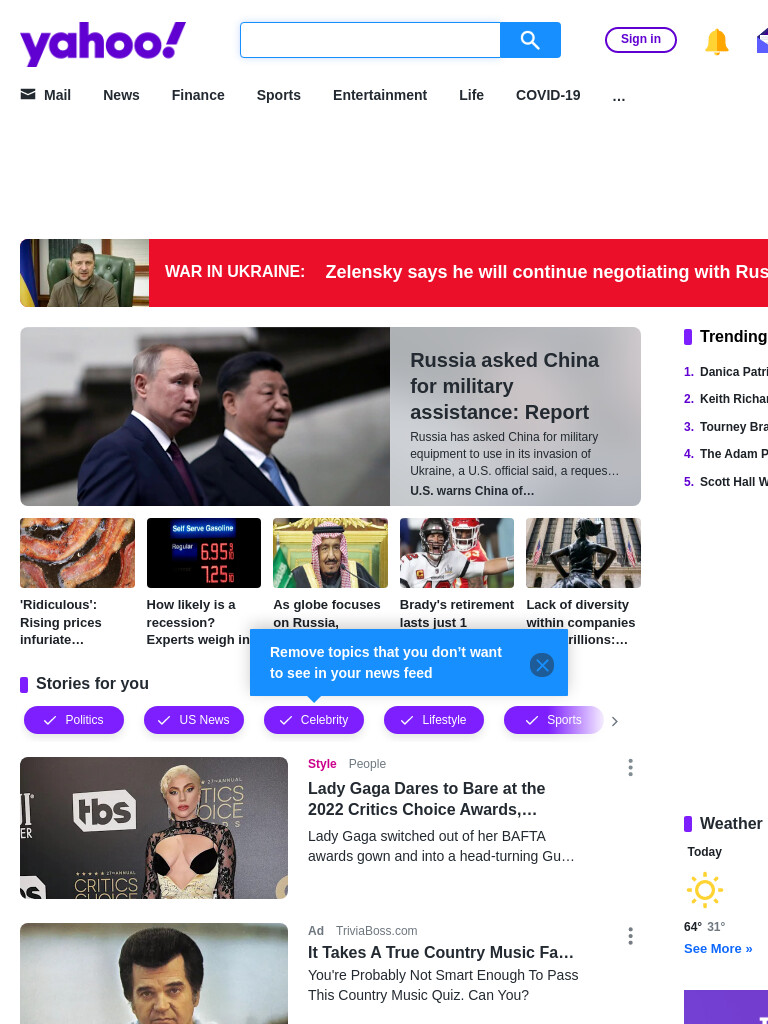The width and height of the screenshot is (768, 1024).
Task: Click in the Yahoo search field
Action: coord(370,40)
